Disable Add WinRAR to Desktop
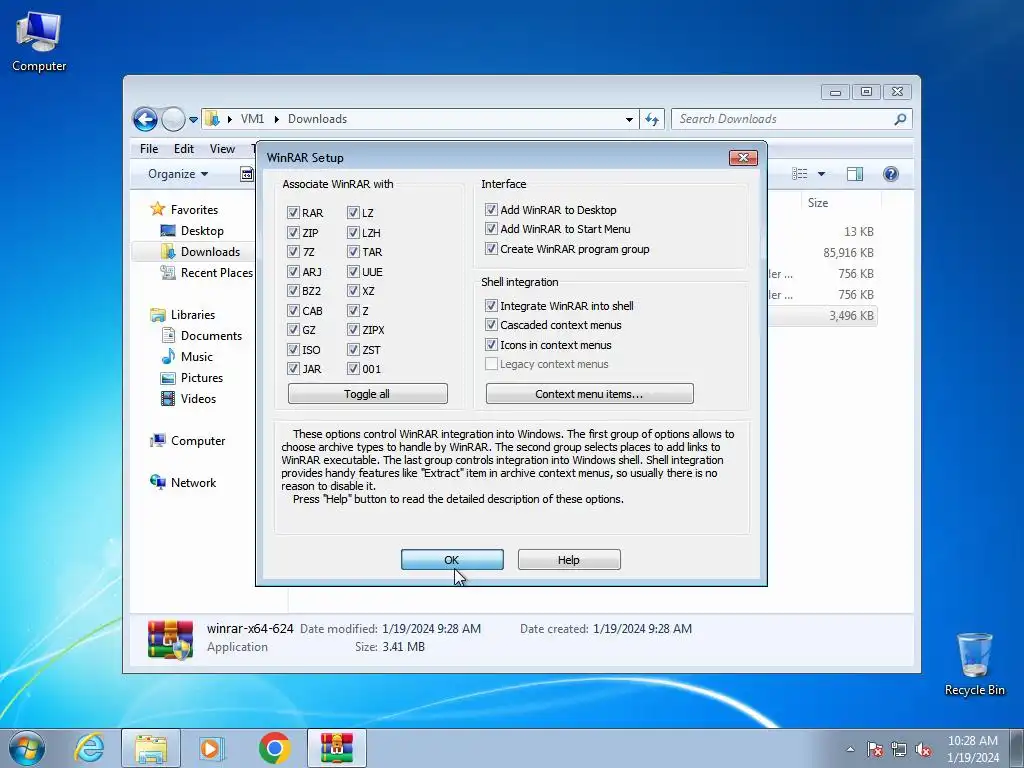 [491, 210]
